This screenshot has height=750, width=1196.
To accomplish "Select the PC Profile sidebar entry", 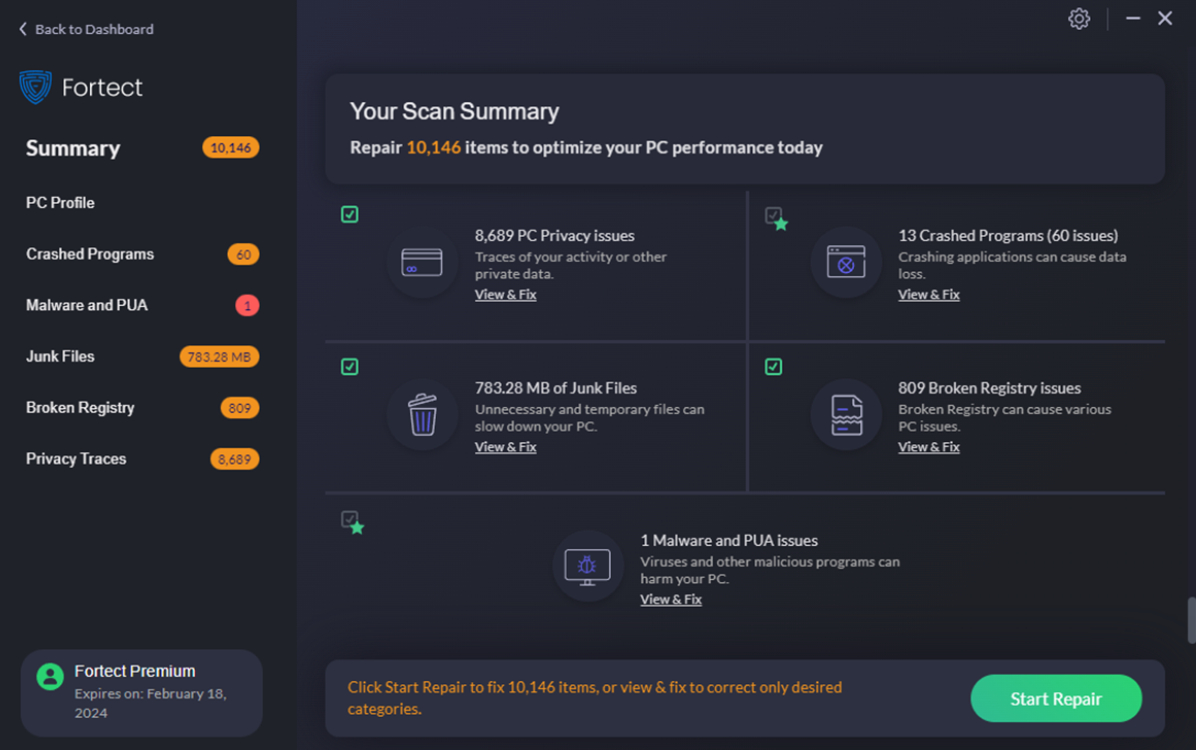I will (58, 202).
